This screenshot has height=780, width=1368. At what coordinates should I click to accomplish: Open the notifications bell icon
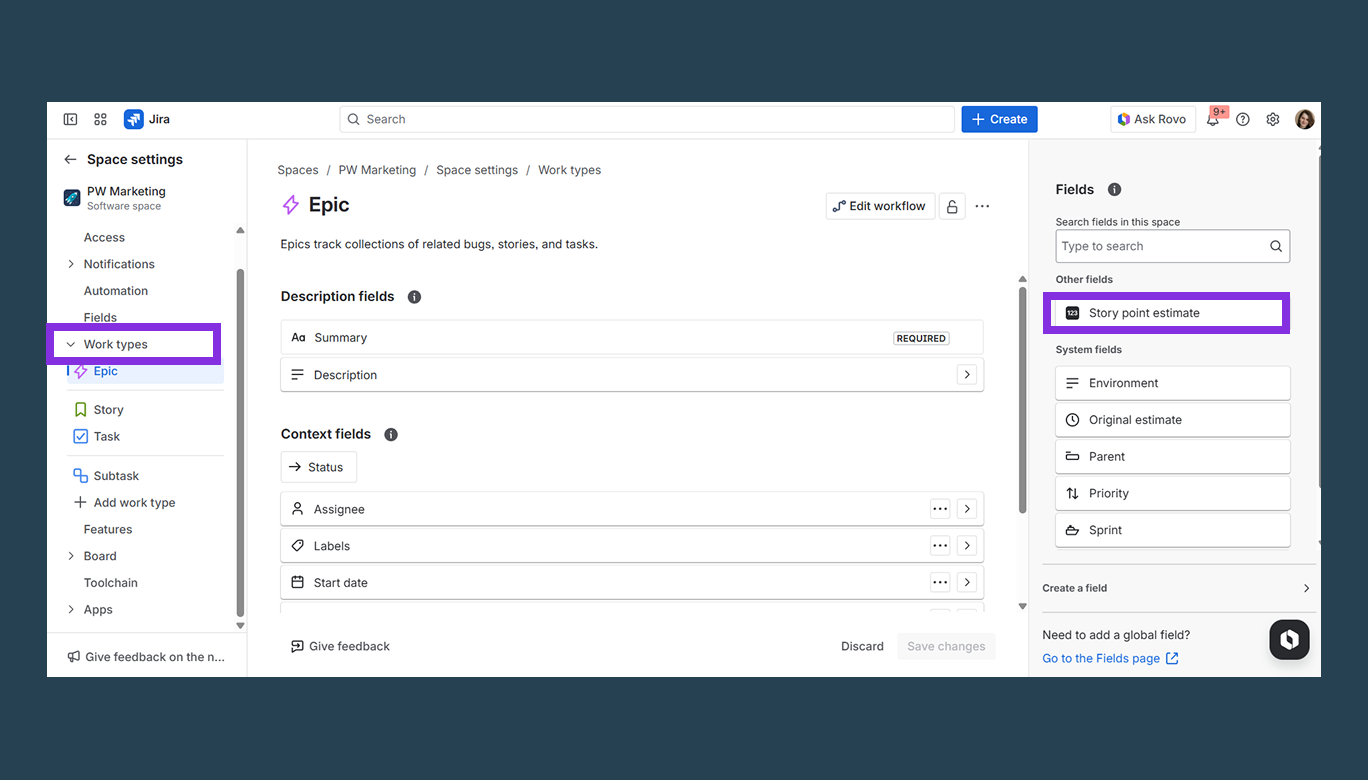click(1213, 119)
